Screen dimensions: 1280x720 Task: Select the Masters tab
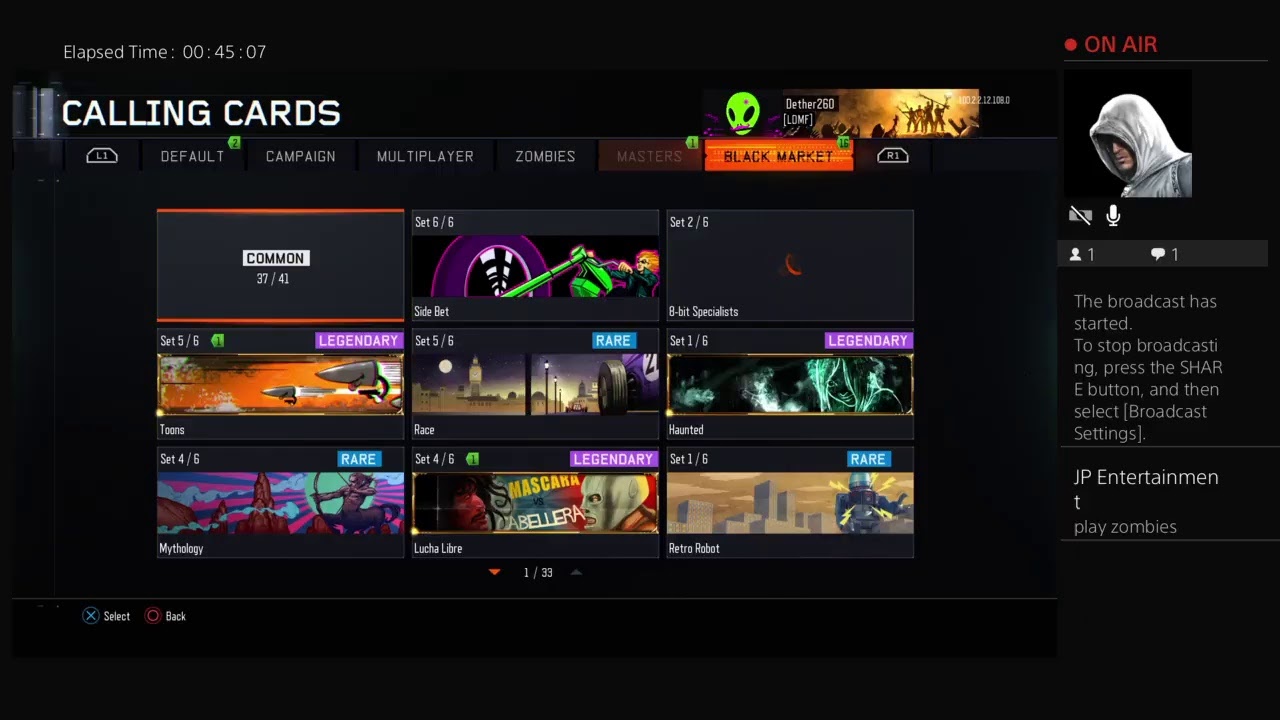(x=649, y=156)
